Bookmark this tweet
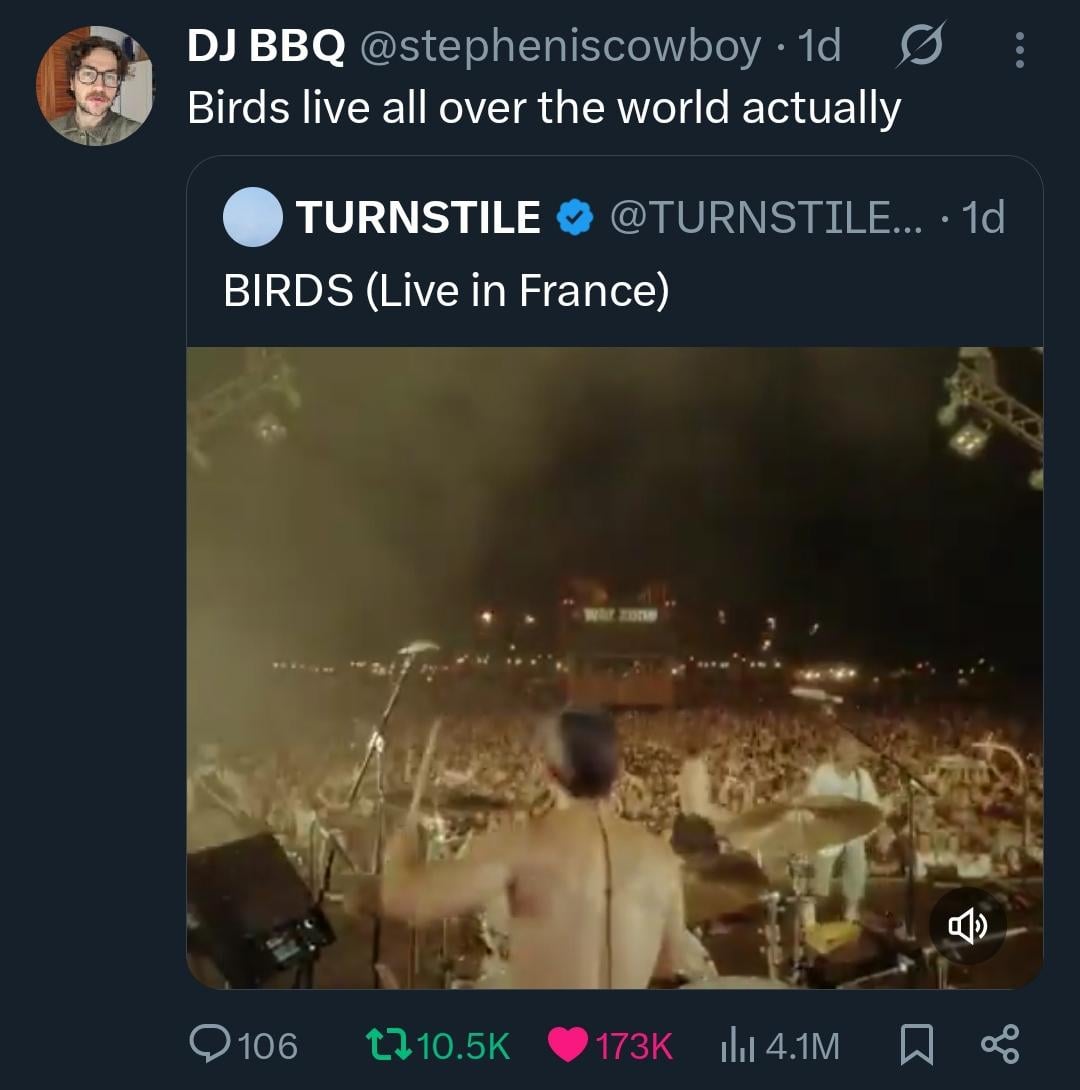This screenshot has height=1090, width=1080. pos(915,1046)
